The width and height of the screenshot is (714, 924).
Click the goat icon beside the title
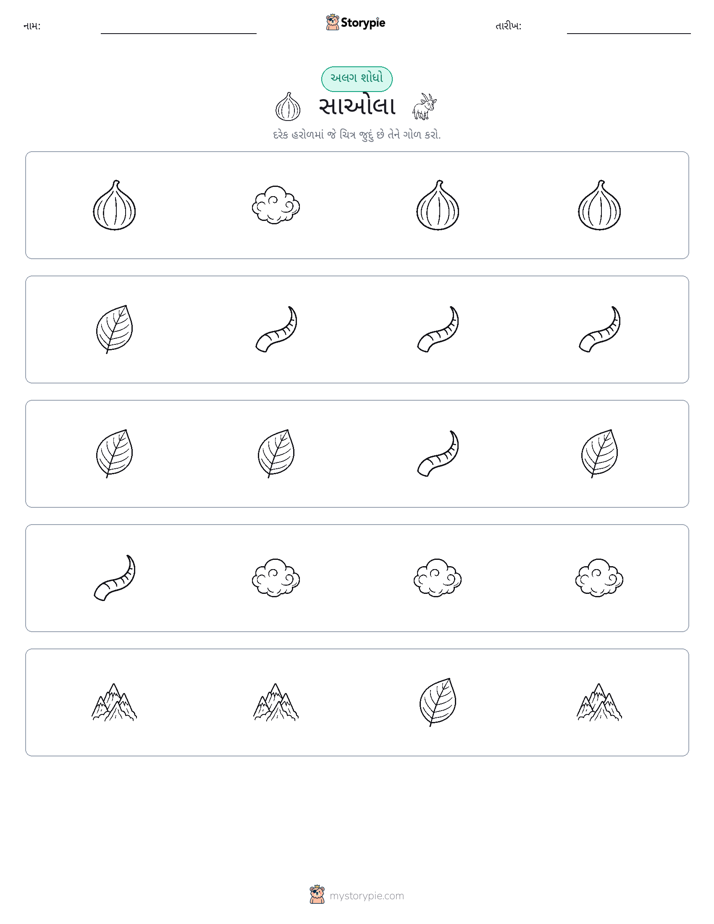coord(425,107)
